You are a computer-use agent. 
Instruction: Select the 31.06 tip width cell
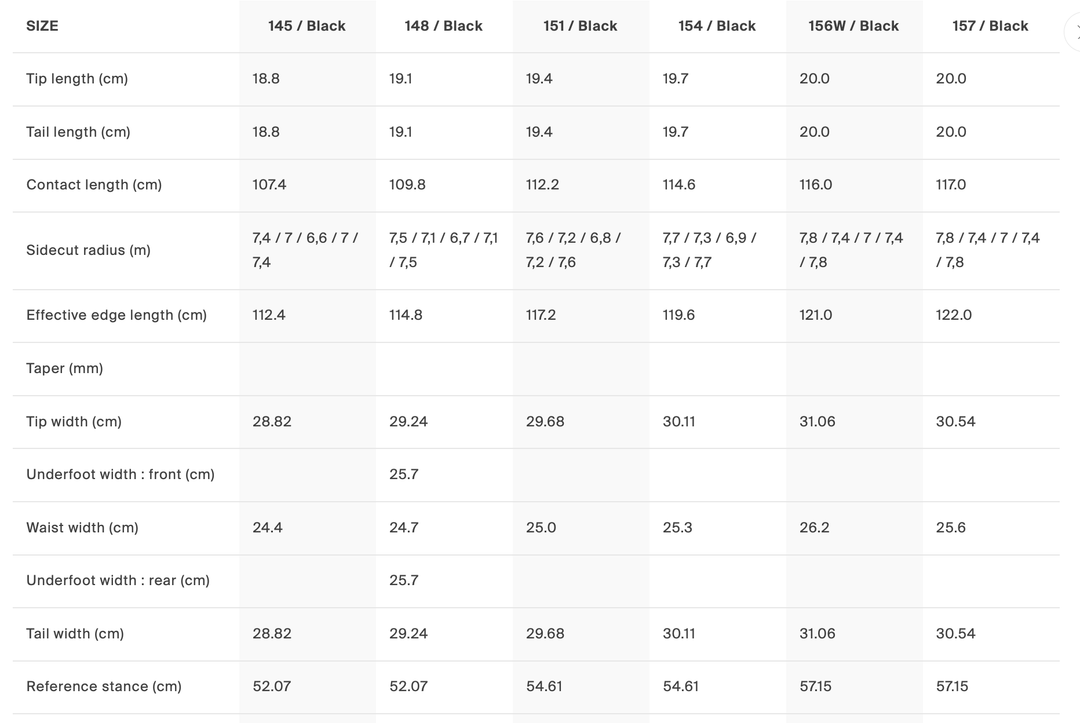click(817, 421)
